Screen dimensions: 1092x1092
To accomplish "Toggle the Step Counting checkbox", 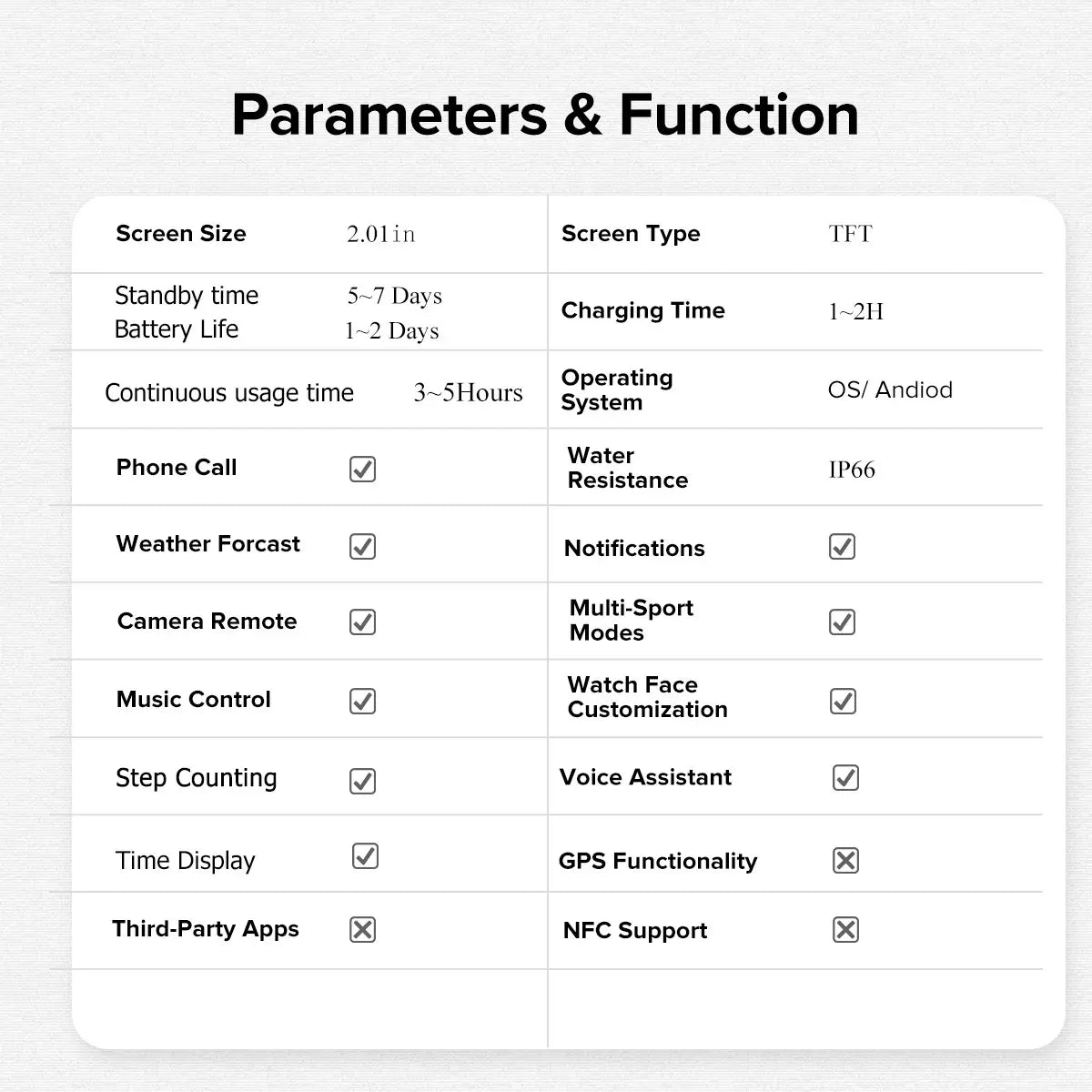I will (x=362, y=781).
